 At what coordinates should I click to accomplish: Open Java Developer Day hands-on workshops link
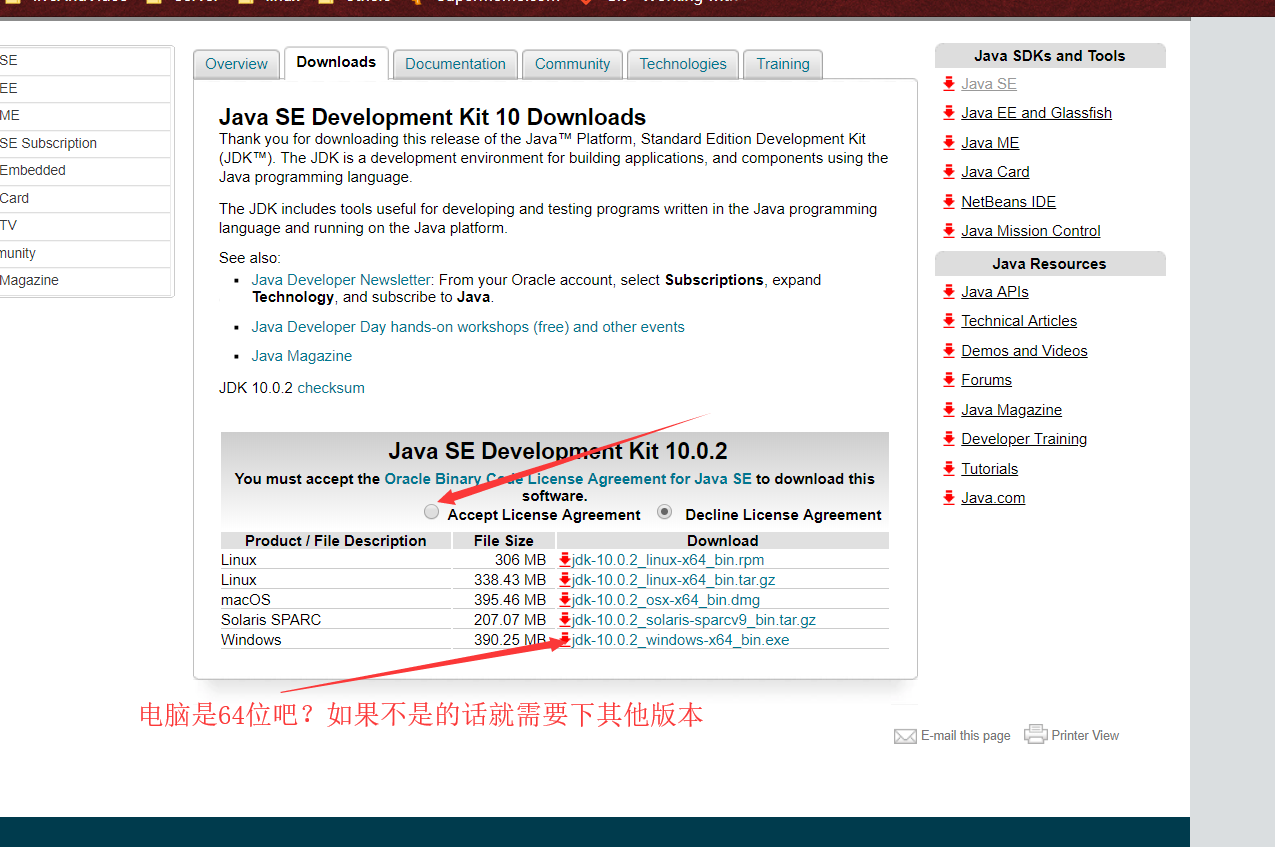click(468, 327)
